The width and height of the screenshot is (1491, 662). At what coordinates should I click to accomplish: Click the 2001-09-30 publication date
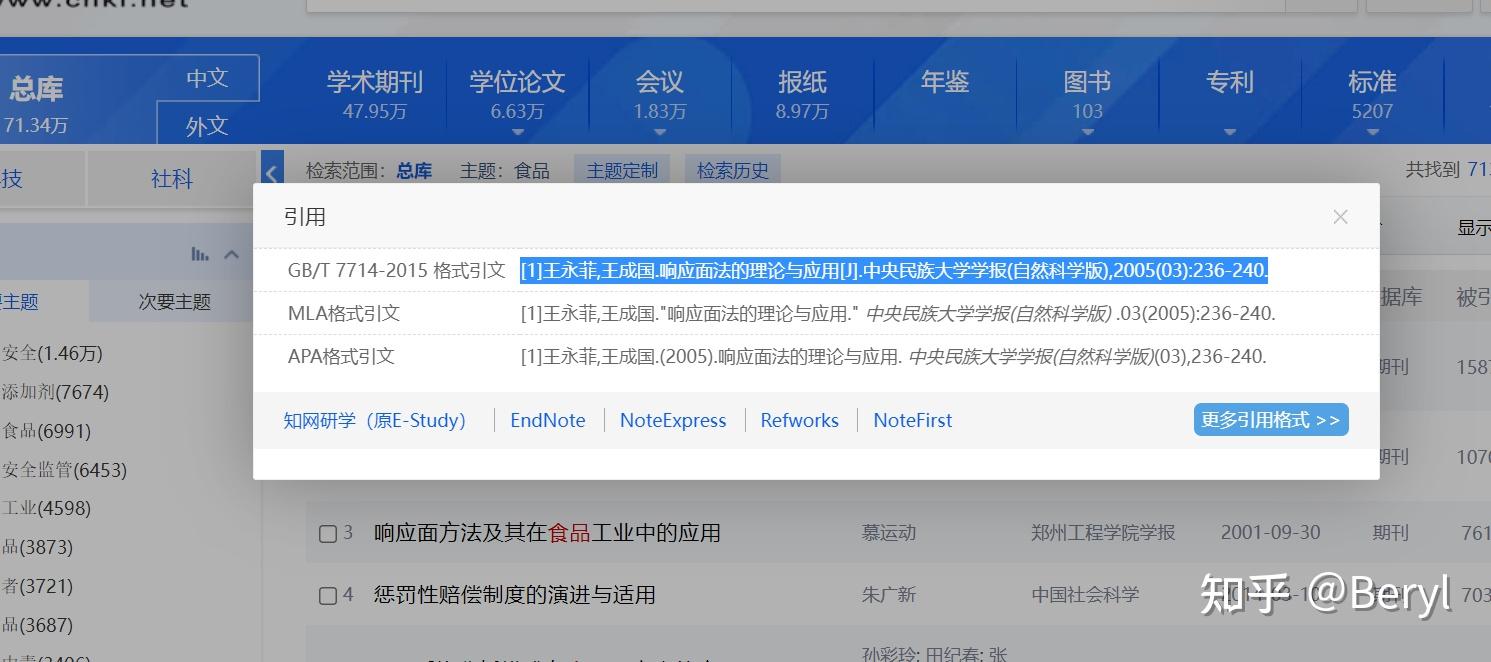coord(1271,533)
